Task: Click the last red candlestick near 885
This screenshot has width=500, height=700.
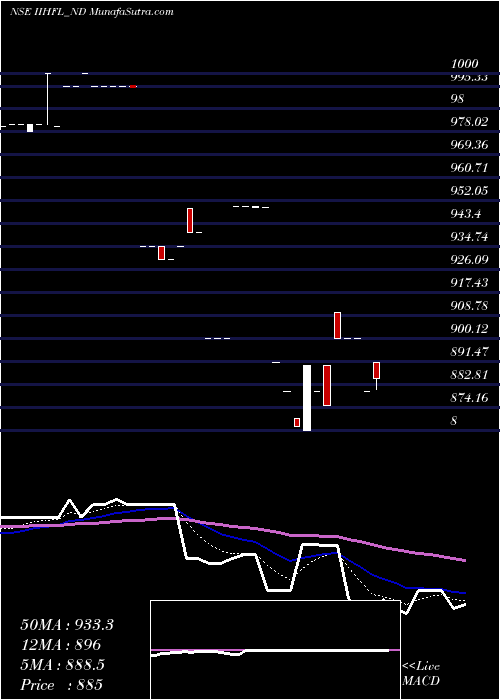Action: [x=376, y=371]
